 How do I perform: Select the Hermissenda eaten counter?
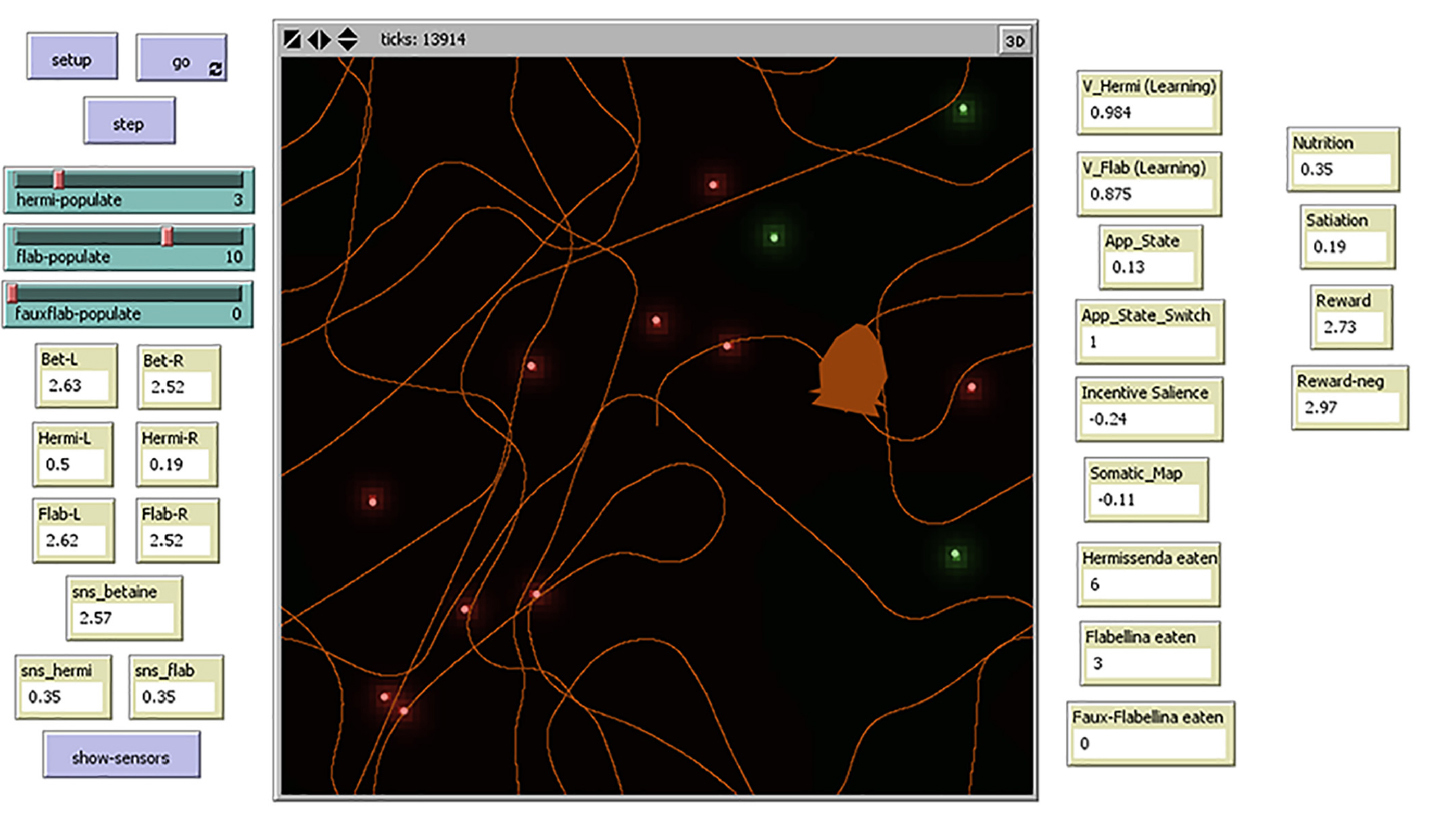pos(1147,584)
